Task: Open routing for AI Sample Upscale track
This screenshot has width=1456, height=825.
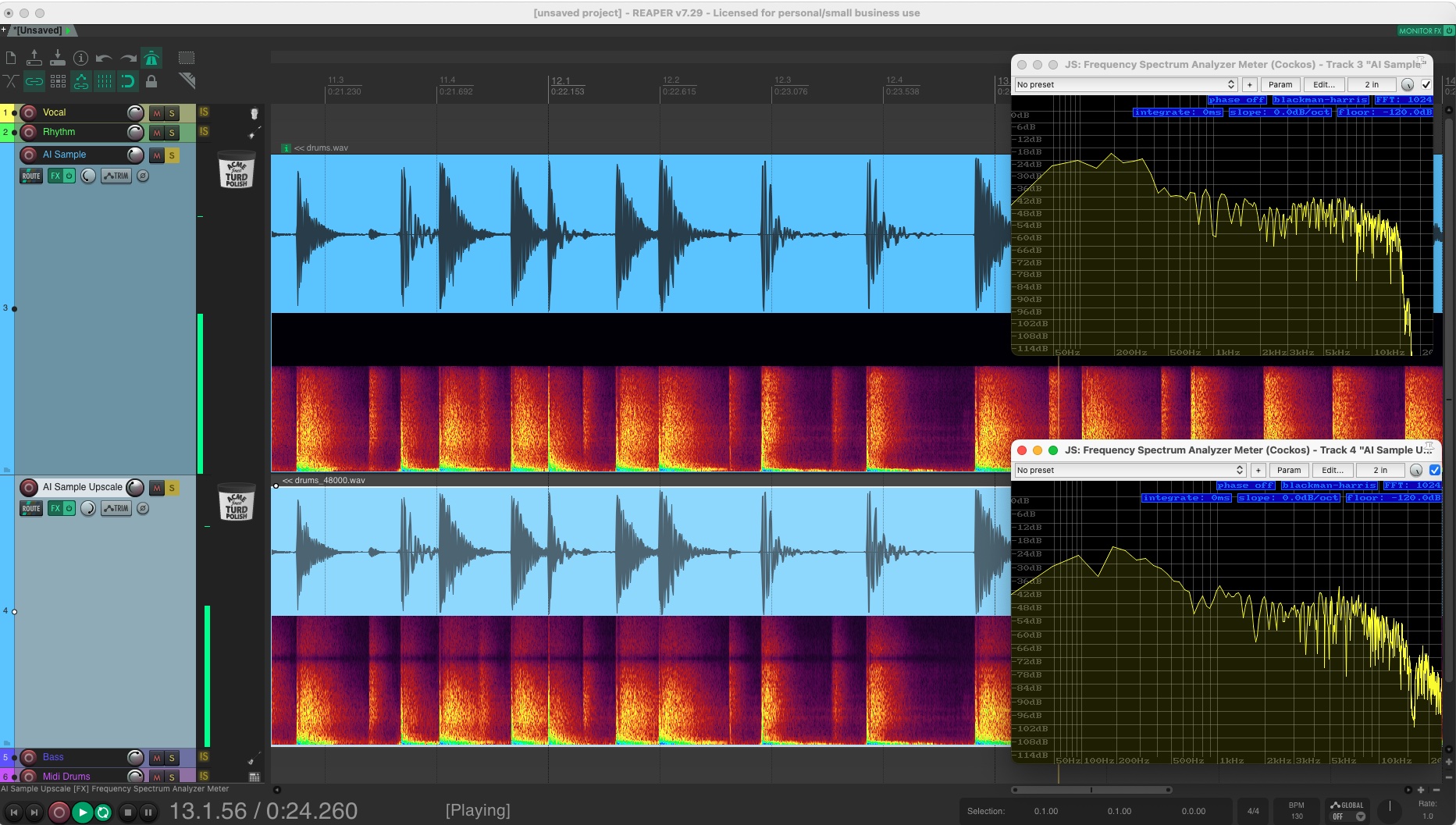Action: click(31, 508)
